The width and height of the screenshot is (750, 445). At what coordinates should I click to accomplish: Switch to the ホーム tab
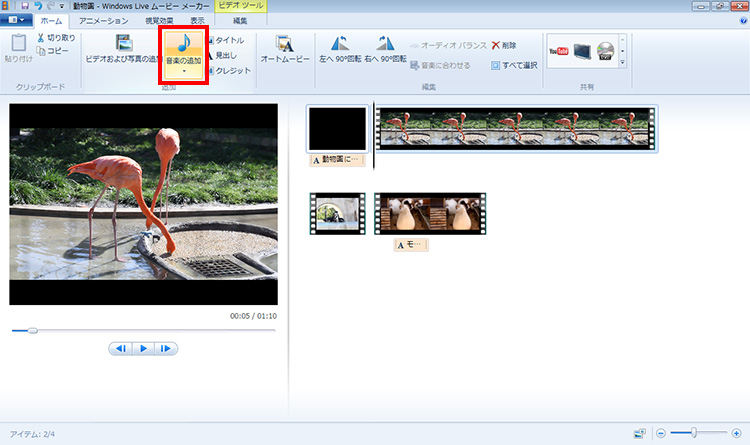tap(51, 21)
